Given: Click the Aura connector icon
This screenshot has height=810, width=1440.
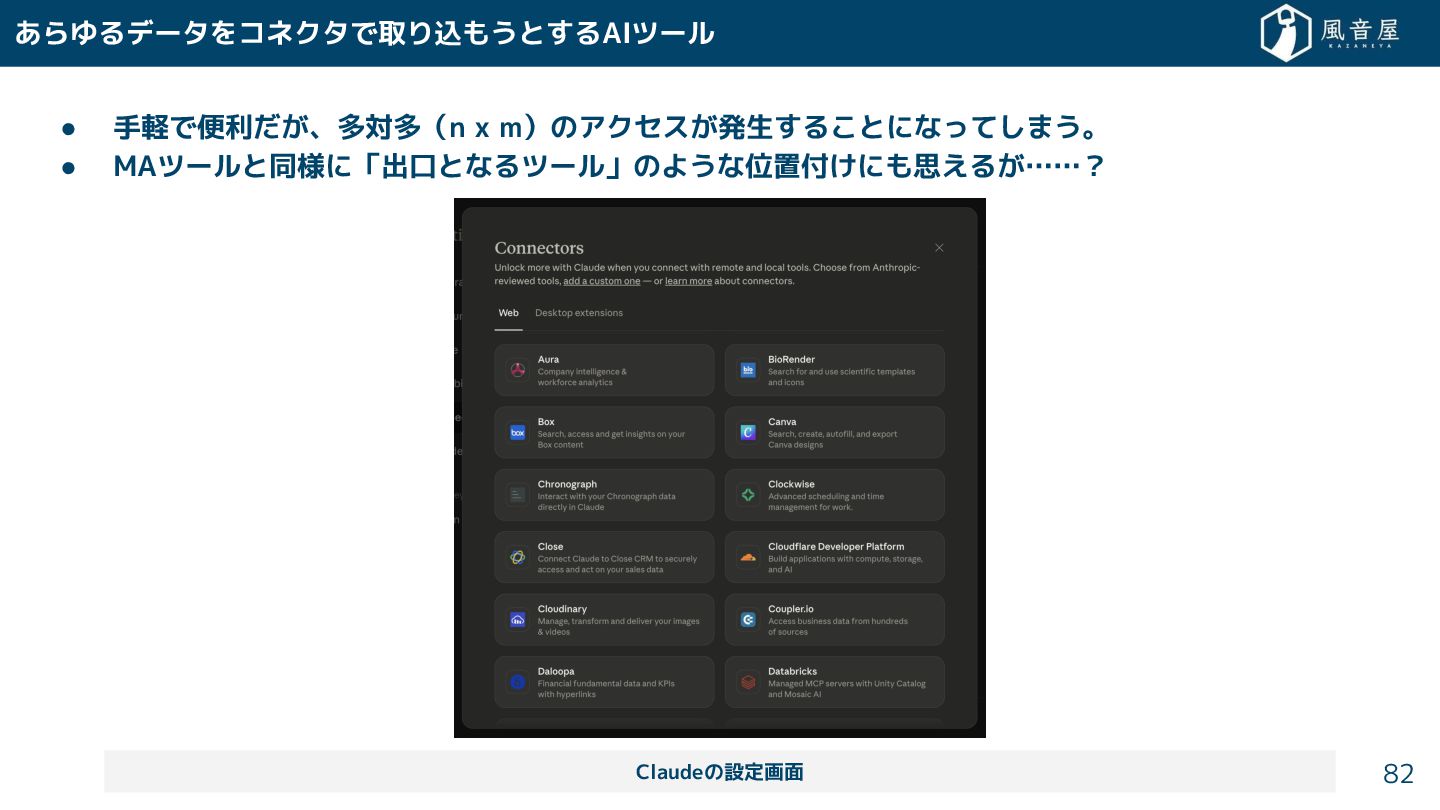Looking at the screenshot, I should (x=517, y=370).
